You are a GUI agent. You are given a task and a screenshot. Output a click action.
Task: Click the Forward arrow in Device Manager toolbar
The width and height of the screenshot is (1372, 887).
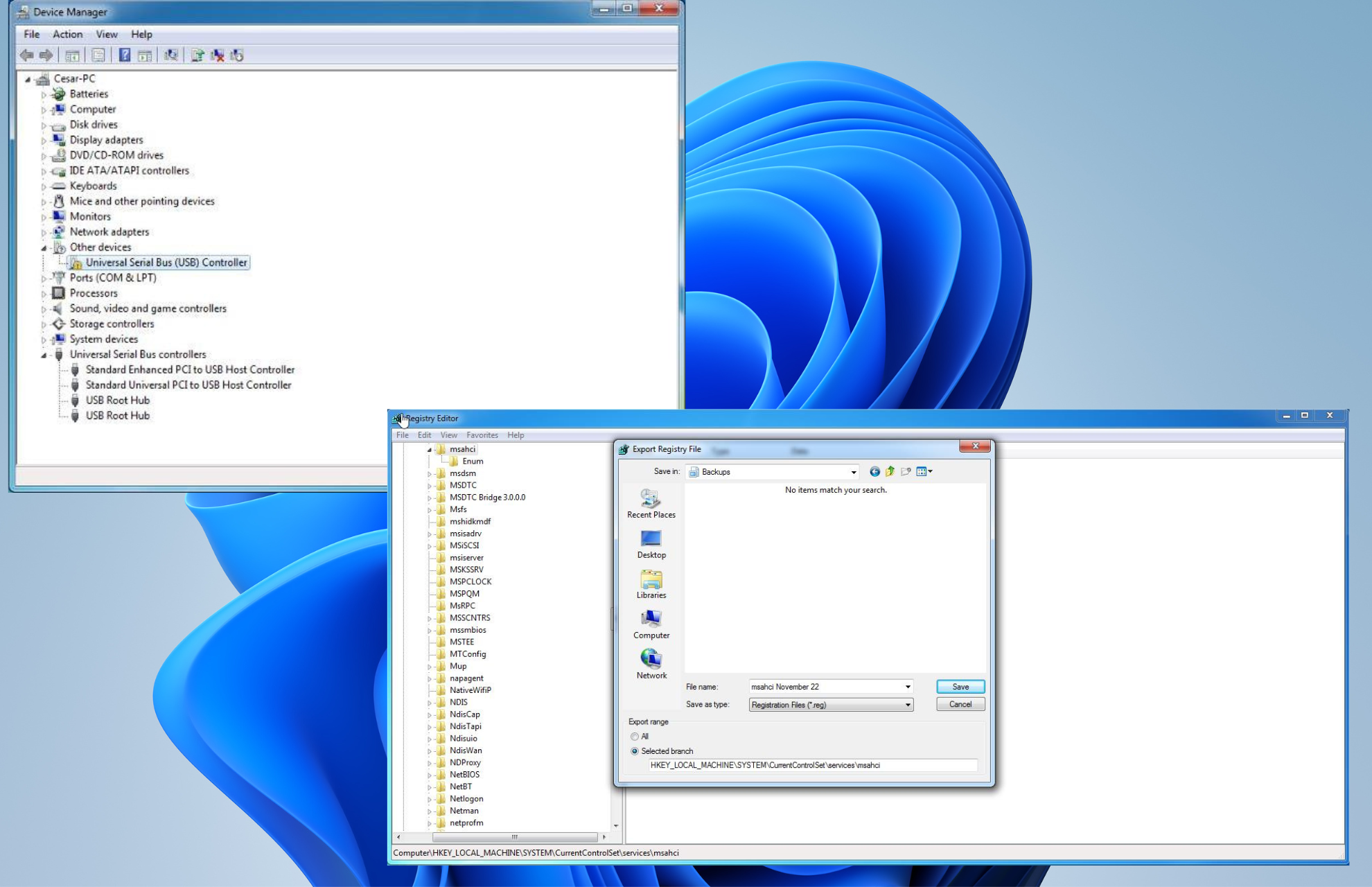46,55
